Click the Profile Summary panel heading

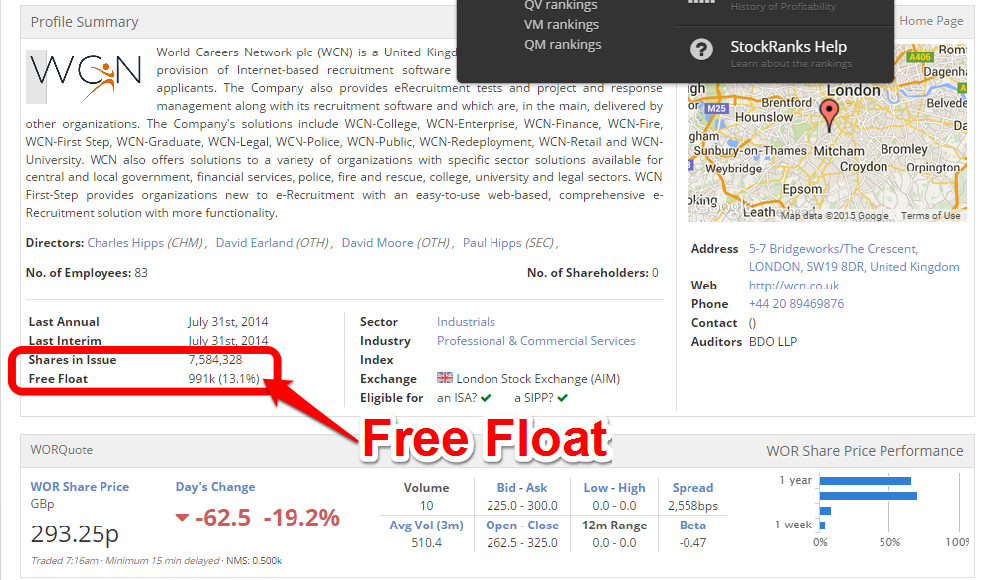[x=85, y=22]
